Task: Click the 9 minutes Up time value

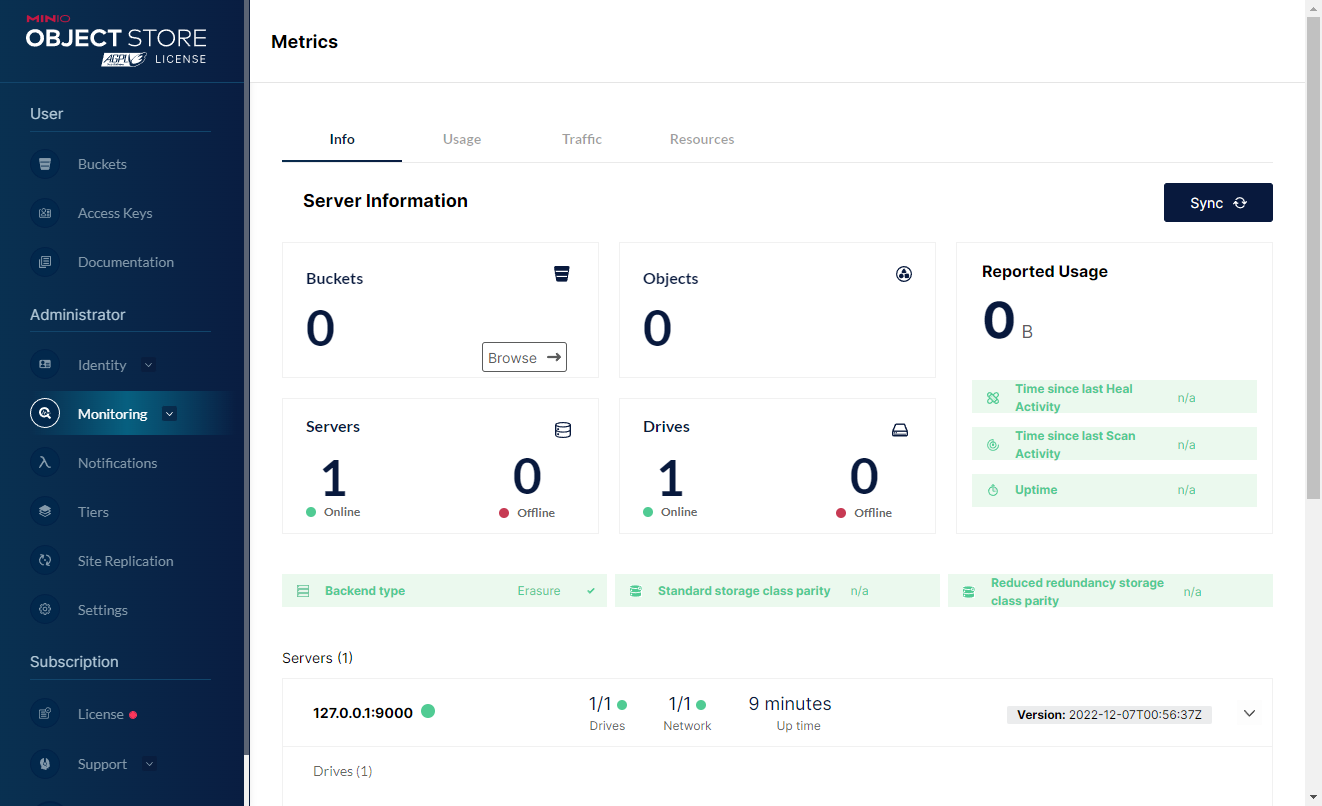Action: click(x=790, y=704)
